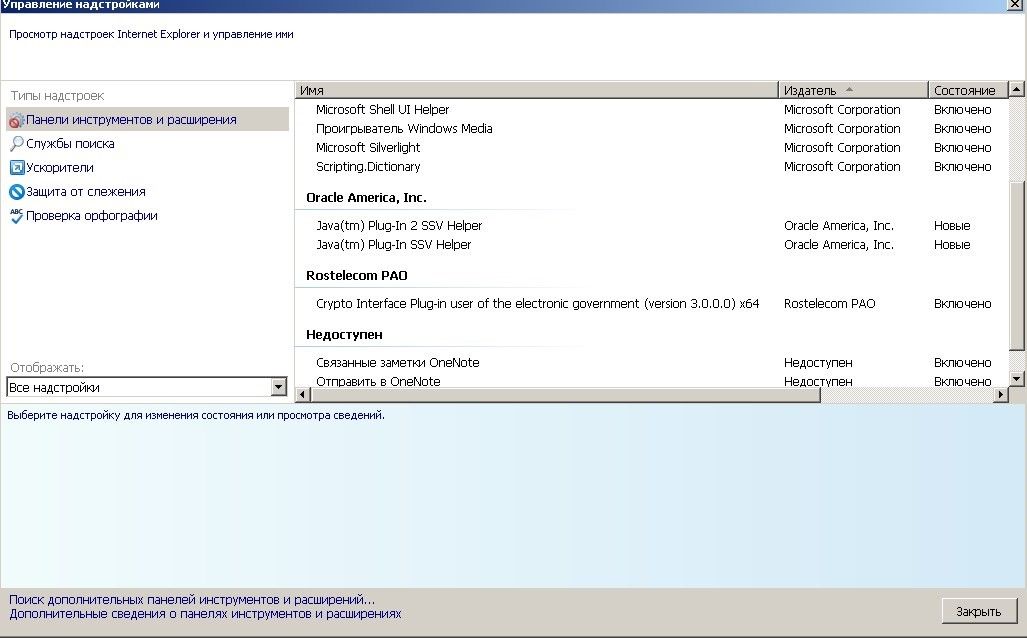The image size is (1027, 638).
Task: Select Связанные заметки OneNote add-on
Action: pos(652,362)
